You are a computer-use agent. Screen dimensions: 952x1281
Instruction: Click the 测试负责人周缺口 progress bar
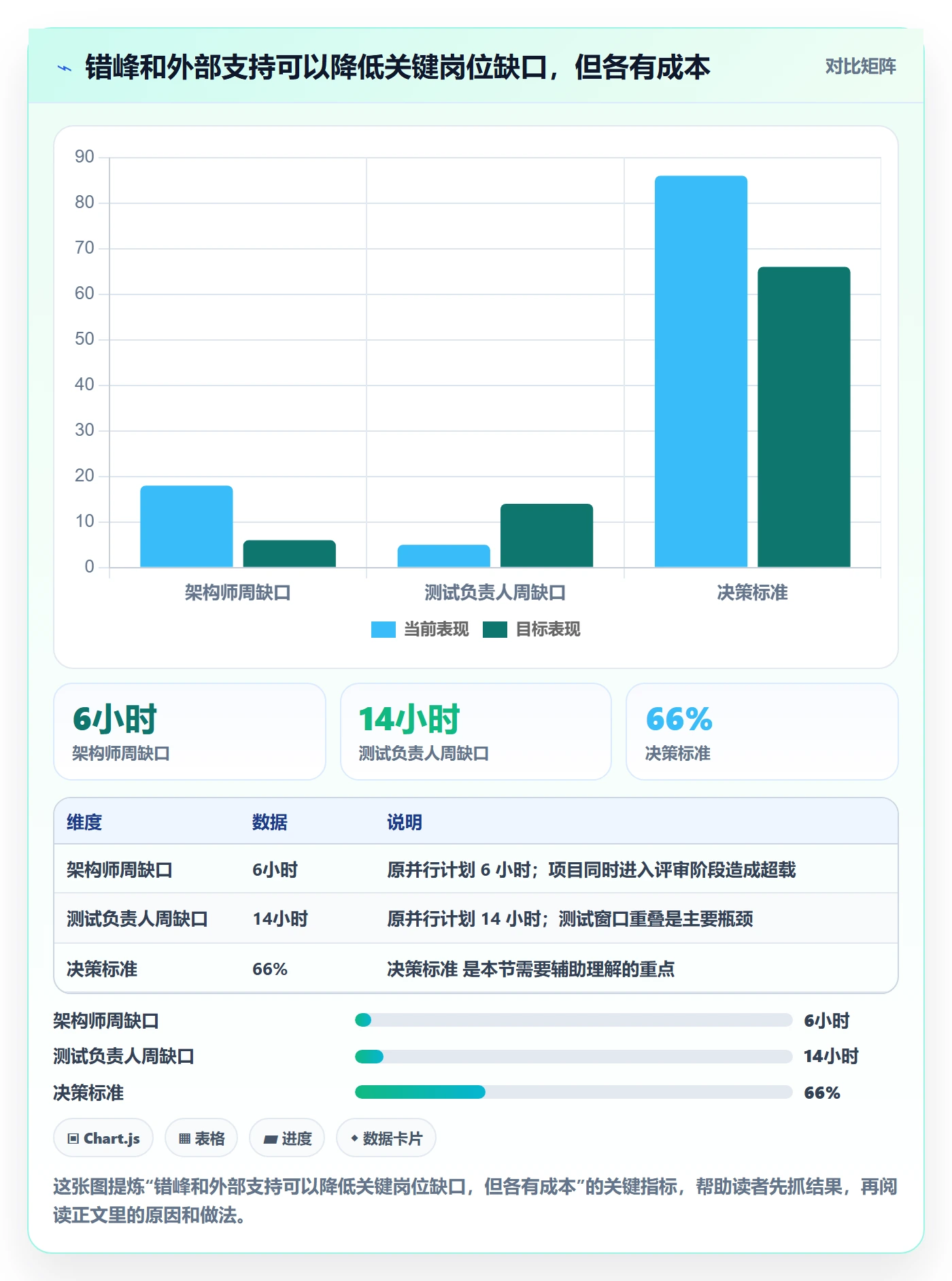pos(573,1057)
